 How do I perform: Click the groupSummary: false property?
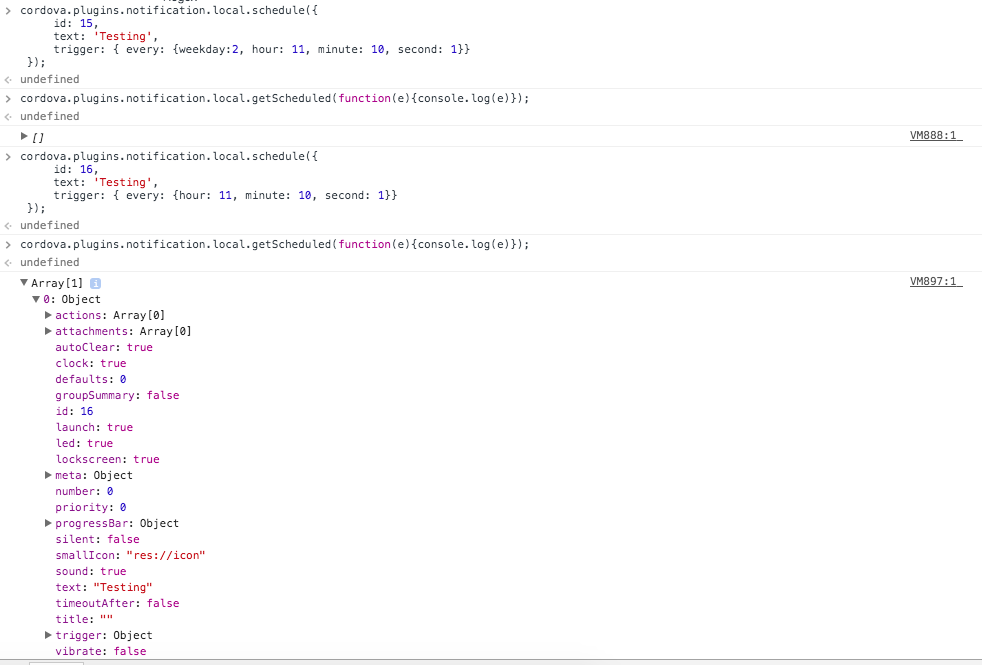[x=117, y=395]
